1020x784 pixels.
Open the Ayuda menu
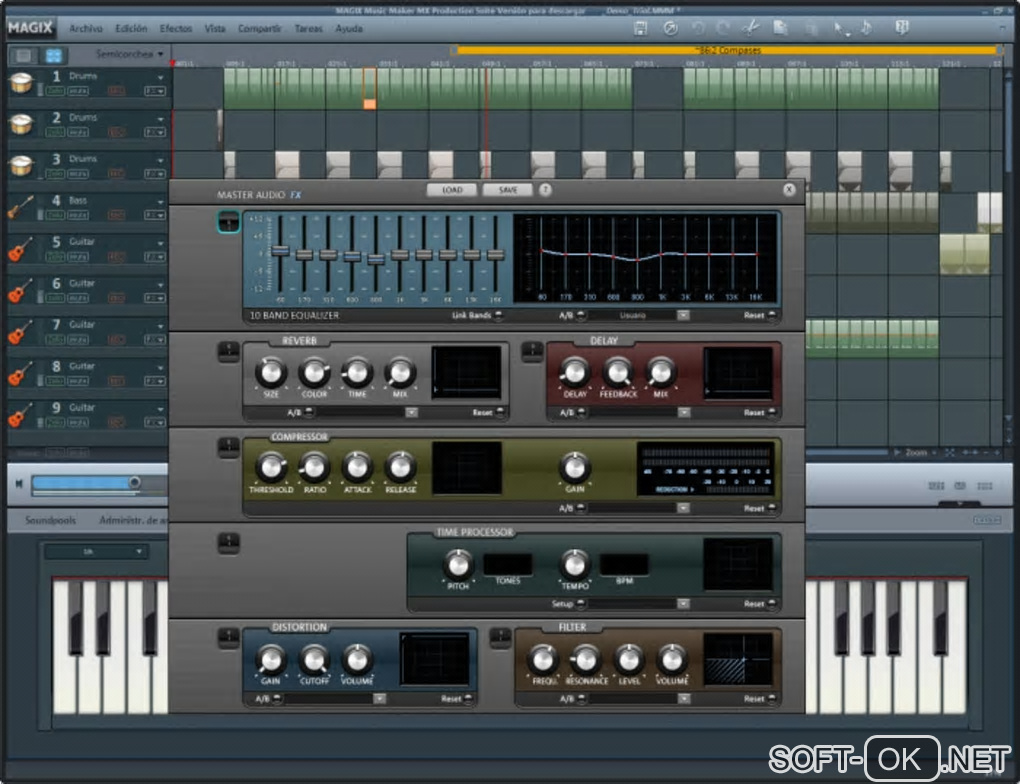click(x=349, y=29)
